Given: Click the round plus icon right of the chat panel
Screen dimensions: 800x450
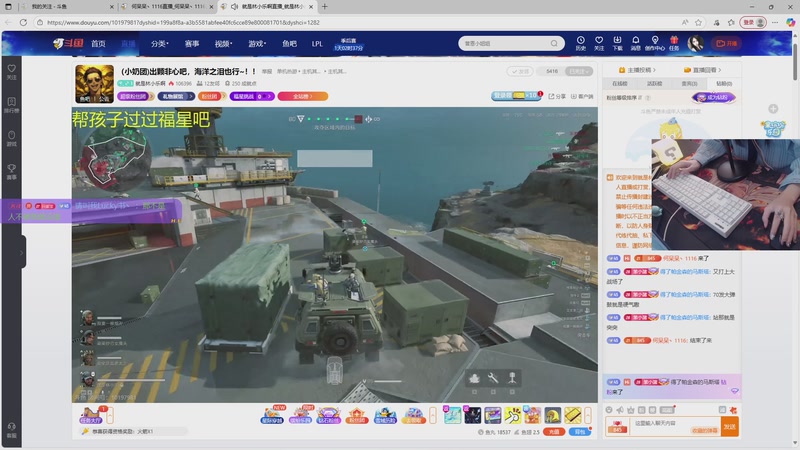Looking at the screenshot, I should coord(773,109).
